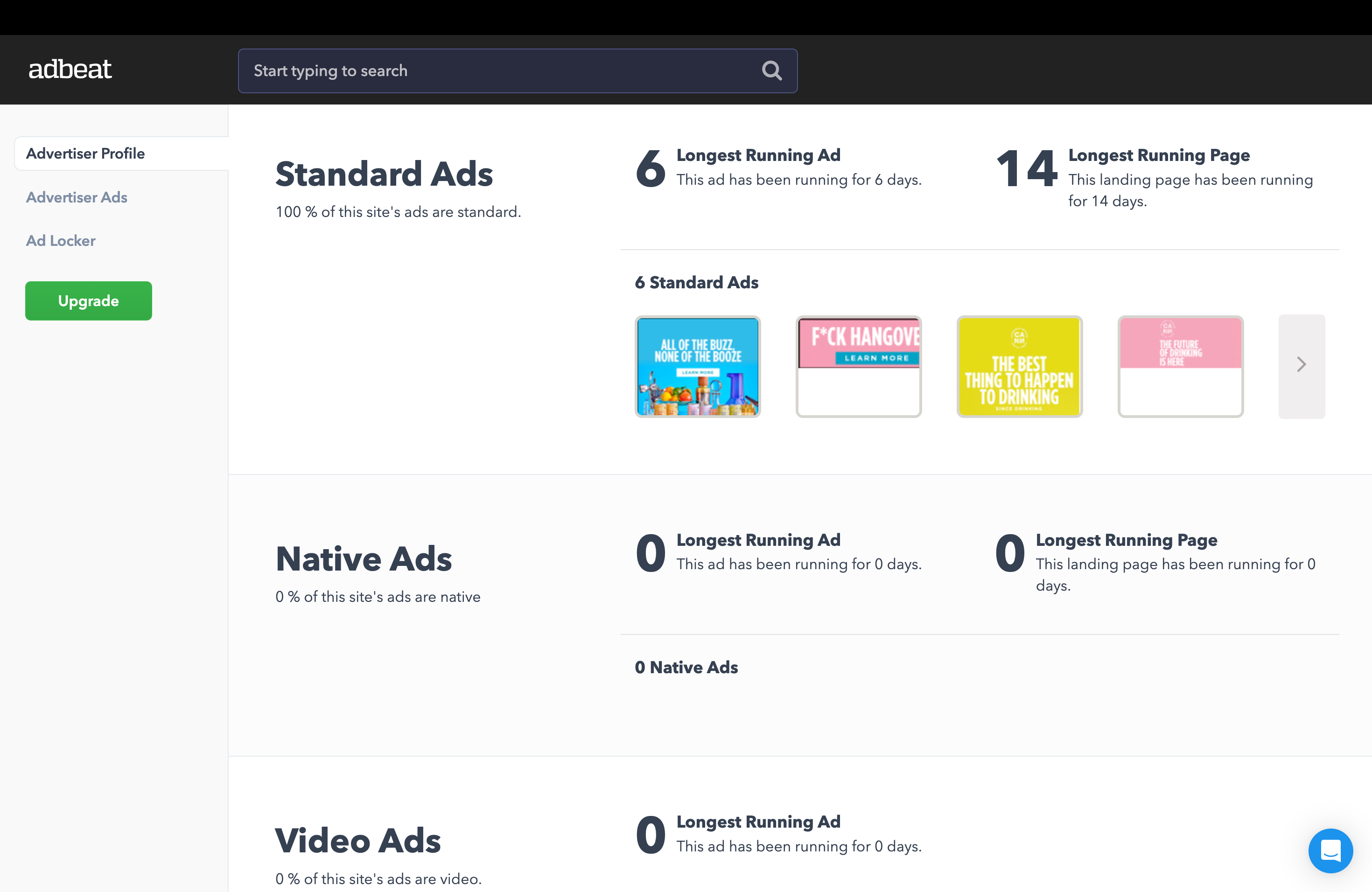Click the Standard Ads 'Longest Running Page' label
This screenshot has height=892, width=1372.
(x=1159, y=155)
